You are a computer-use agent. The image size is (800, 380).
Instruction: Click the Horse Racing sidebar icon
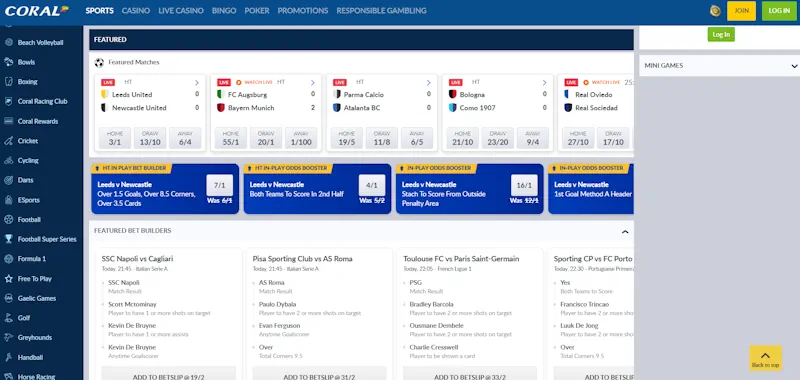click(x=9, y=376)
